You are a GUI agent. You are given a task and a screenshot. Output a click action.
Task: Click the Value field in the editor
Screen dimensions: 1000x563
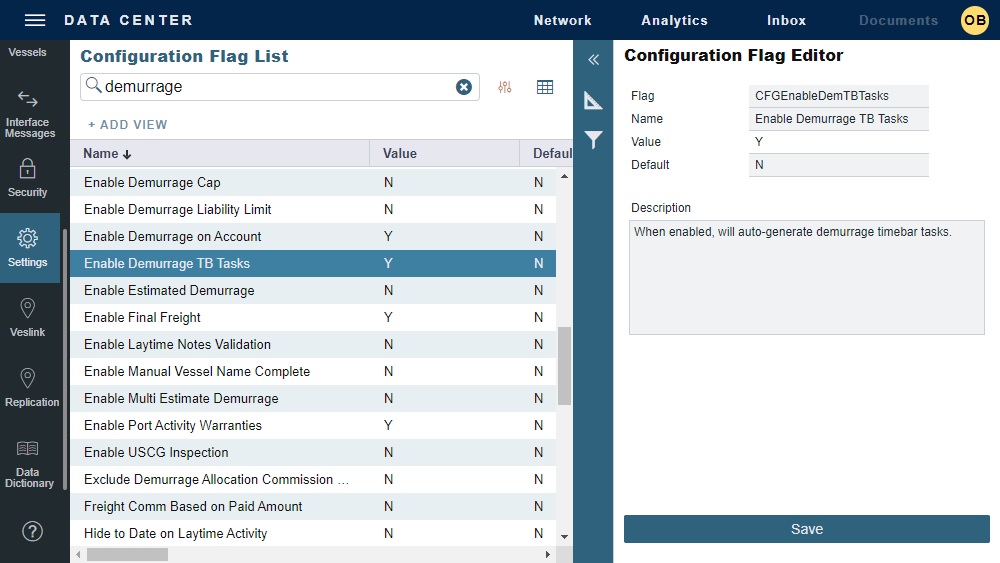pos(838,142)
